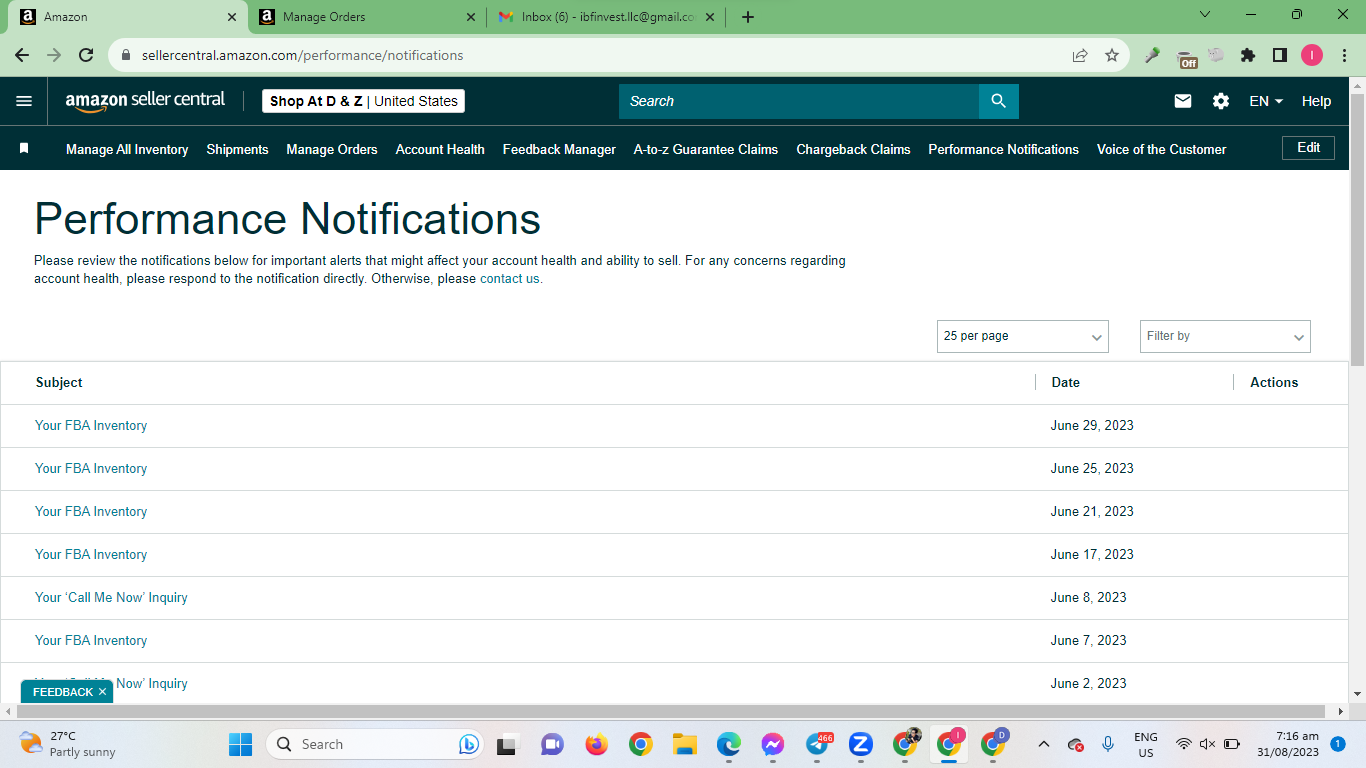The height and width of the screenshot is (768, 1366).
Task: Open the Shipments nav link
Action: (x=237, y=149)
